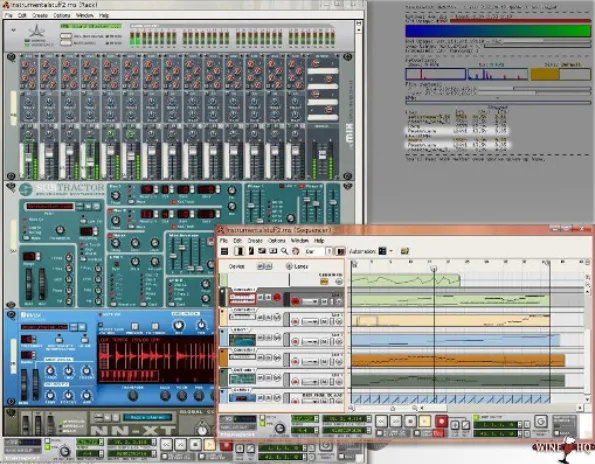The width and height of the screenshot is (595, 464).
Task: Toggle Click checkbox in Sequencer window transport
Action: [262, 418]
